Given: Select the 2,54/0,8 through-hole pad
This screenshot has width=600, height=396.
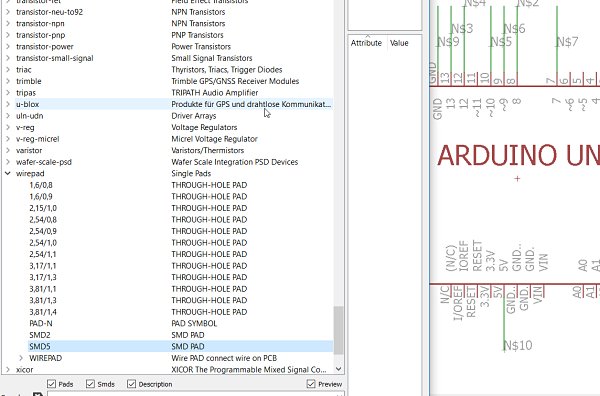Looking at the screenshot, I should click(181, 220).
